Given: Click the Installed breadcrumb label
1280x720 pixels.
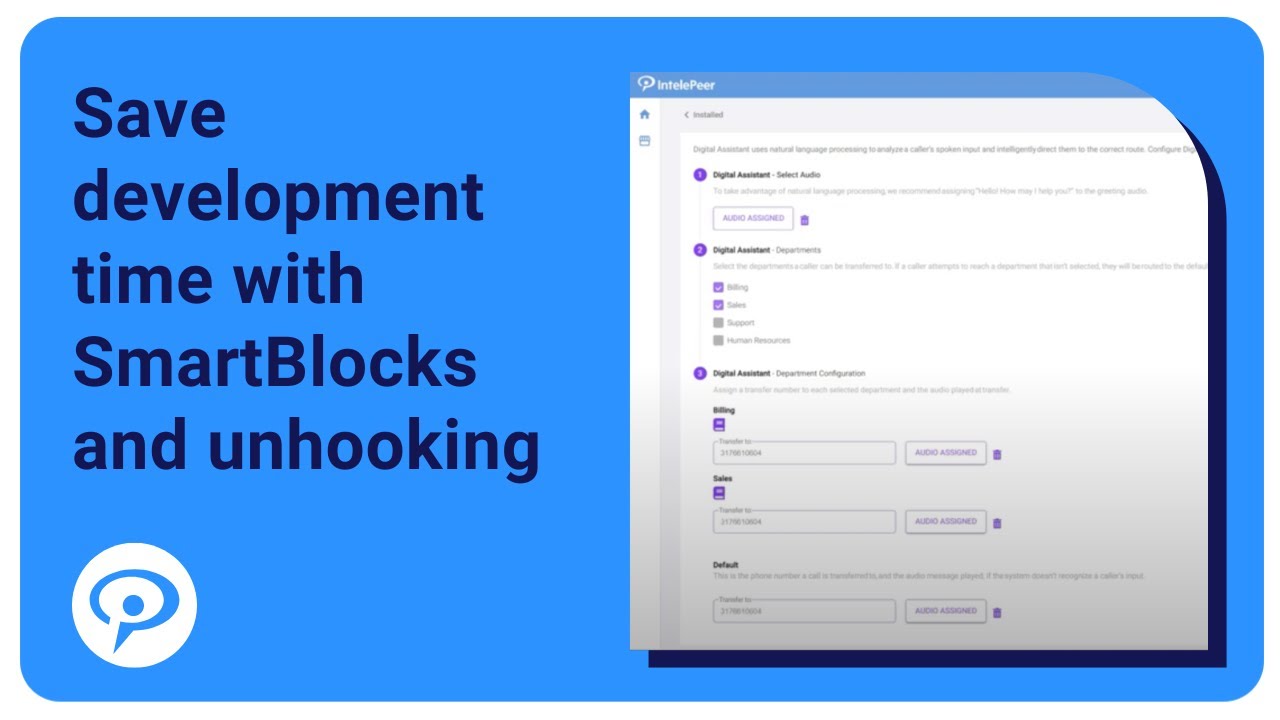Looking at the screenshot, I should click(x=708, y=115).
